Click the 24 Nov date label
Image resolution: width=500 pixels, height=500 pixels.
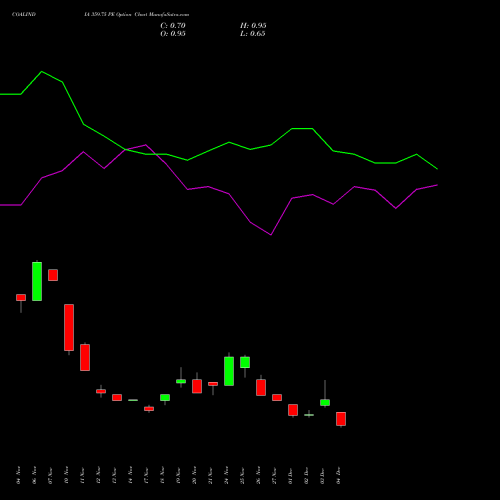tap(226, 475)
